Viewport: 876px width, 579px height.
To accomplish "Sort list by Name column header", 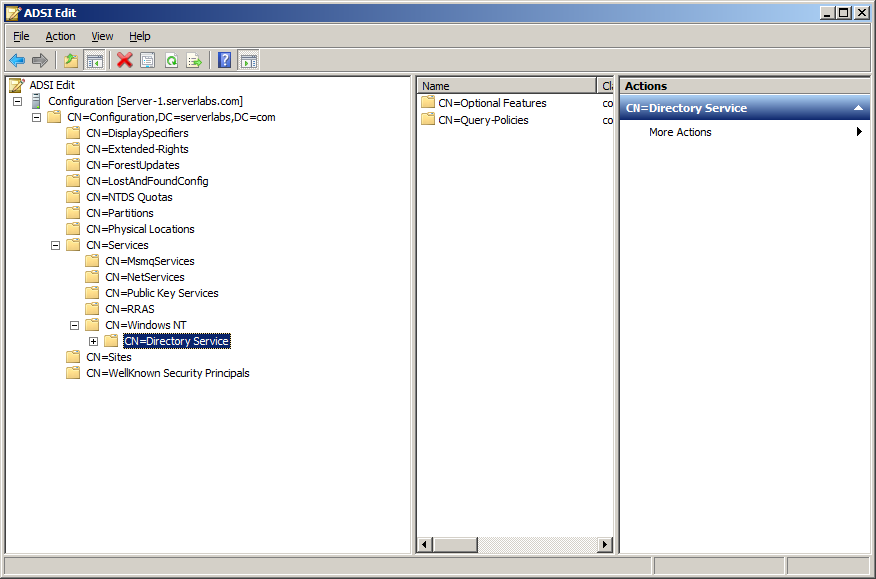I will click(x=507, y=86).
